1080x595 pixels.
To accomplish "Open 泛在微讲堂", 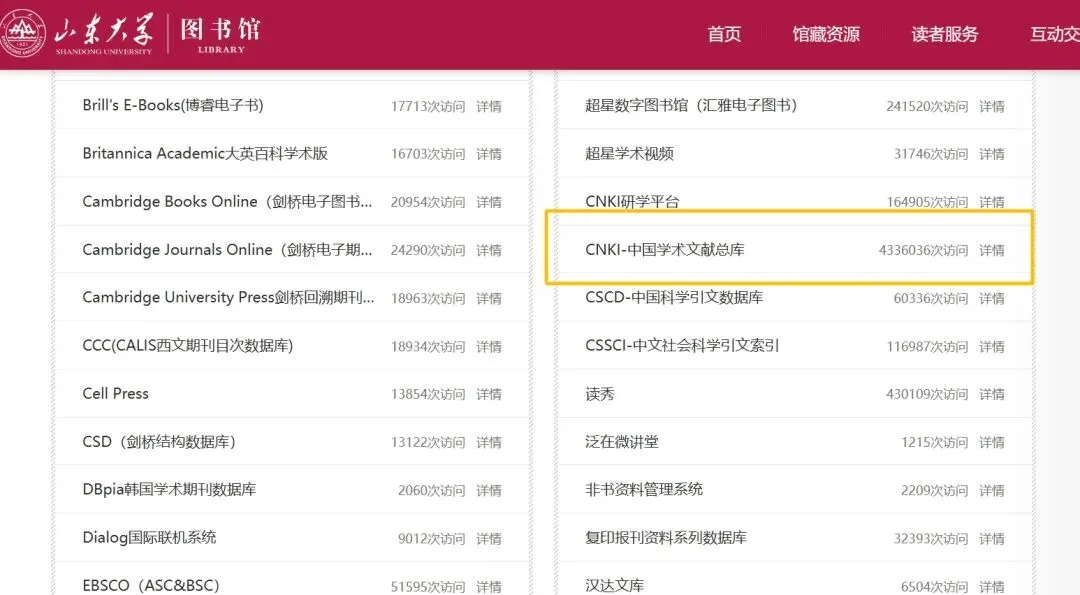I will [x=621, y=441].
